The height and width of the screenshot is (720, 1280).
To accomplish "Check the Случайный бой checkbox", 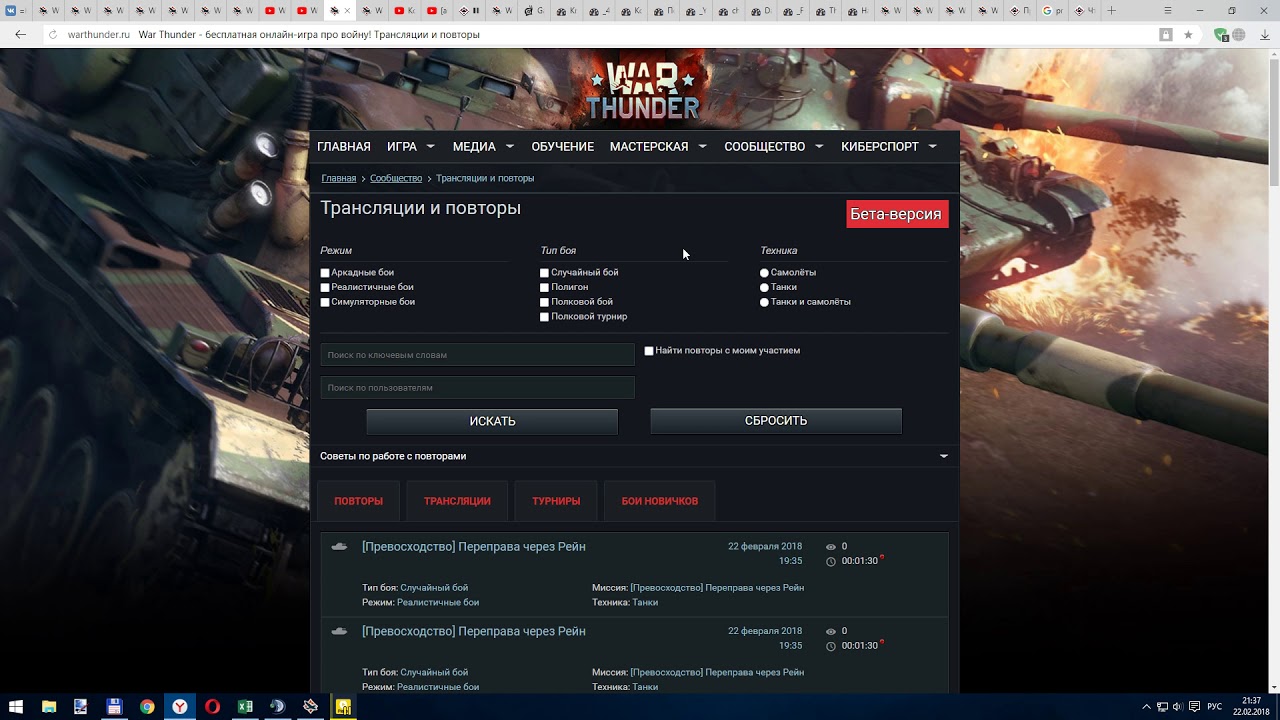I will (x=544, y=273).
